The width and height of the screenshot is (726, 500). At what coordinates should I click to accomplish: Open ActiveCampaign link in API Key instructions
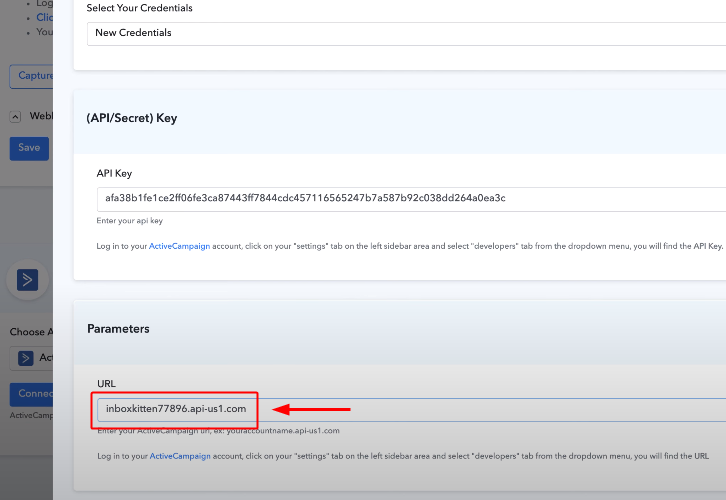pos(179,246)
